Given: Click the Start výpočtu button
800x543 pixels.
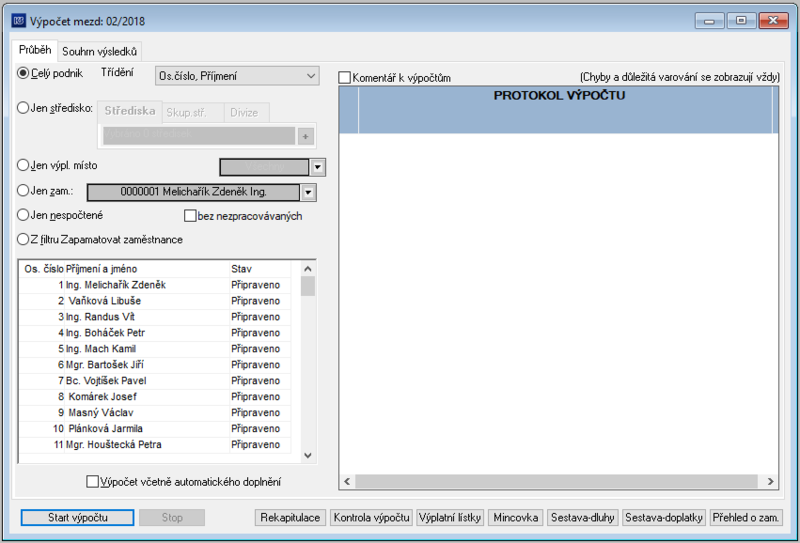Looking at the screenshot, I should tap(78, 517).
